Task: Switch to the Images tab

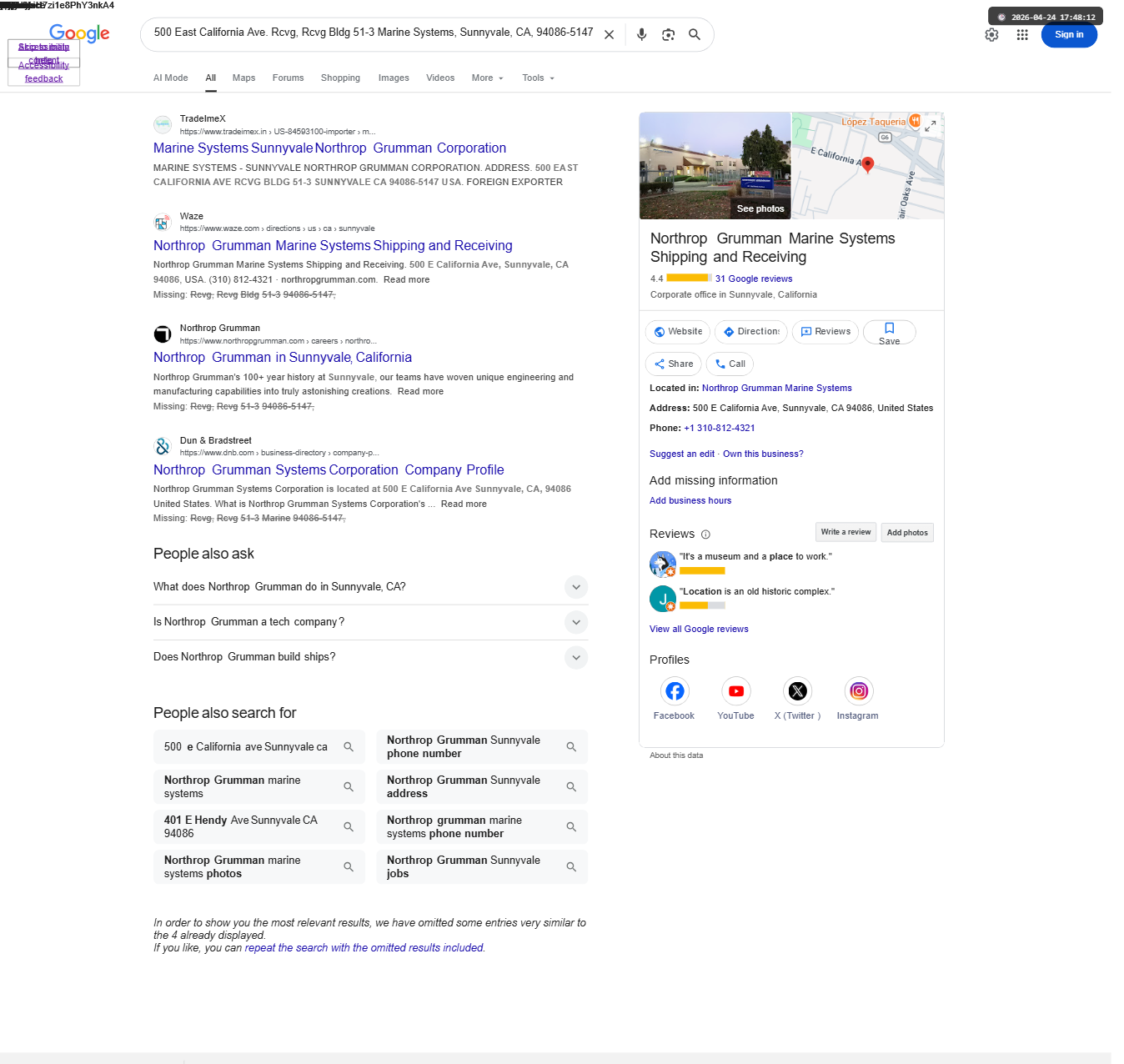Action: pos(394,78)
